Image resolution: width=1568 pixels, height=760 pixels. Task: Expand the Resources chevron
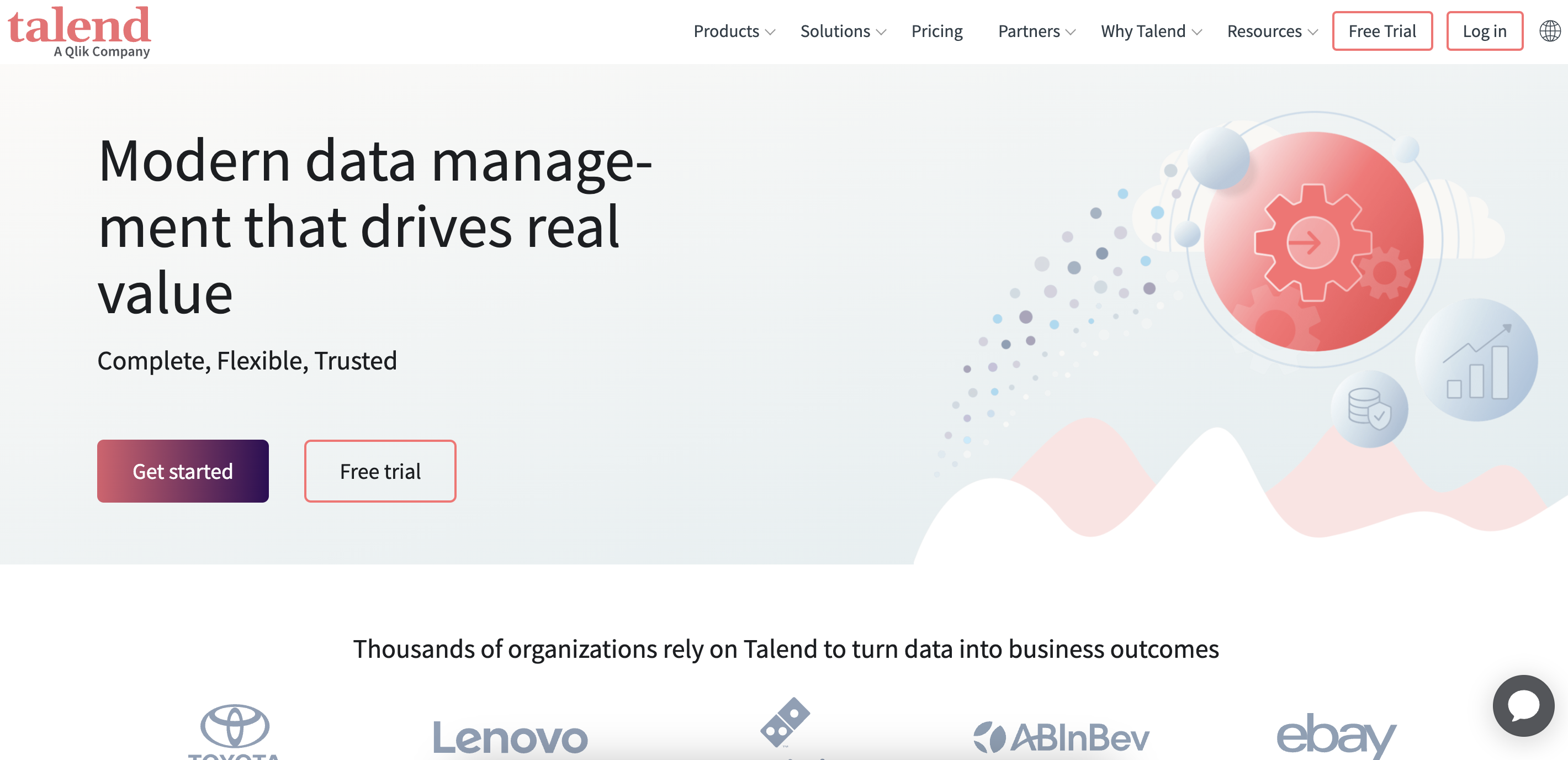pyautogui.click(x=1313, y=32)
